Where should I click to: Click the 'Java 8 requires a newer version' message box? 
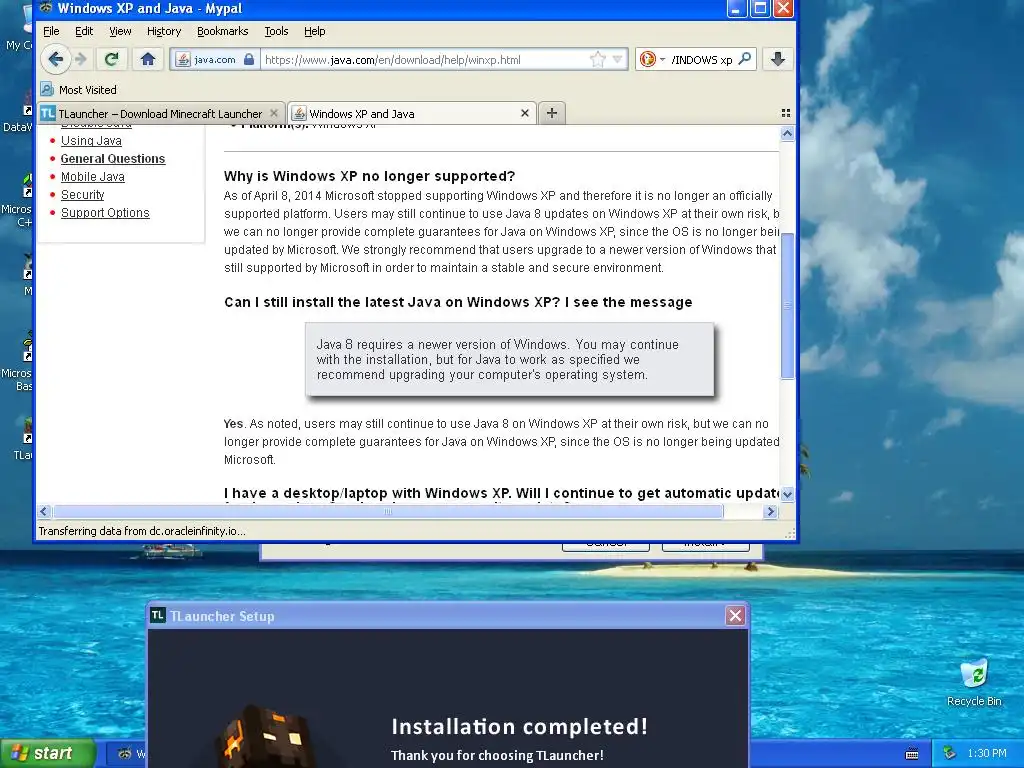509,359
